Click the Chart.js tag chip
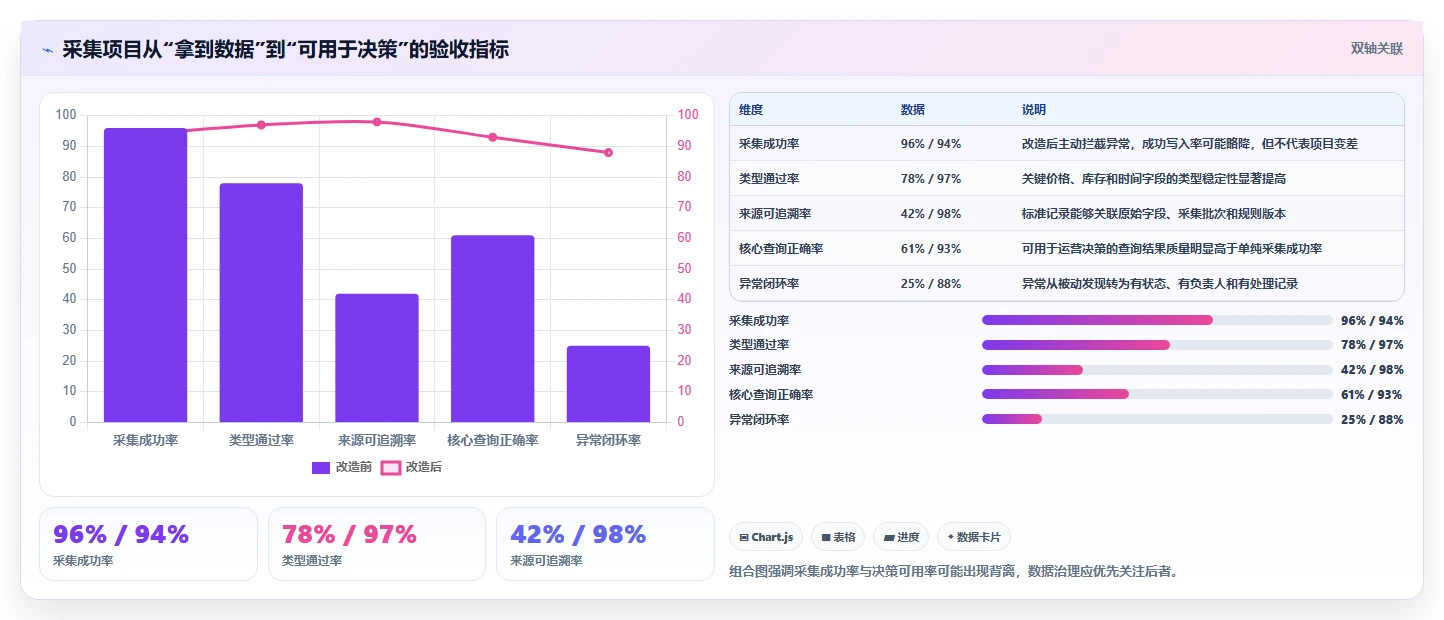Viewport: 1444px width, 620px height. [766, 537]
